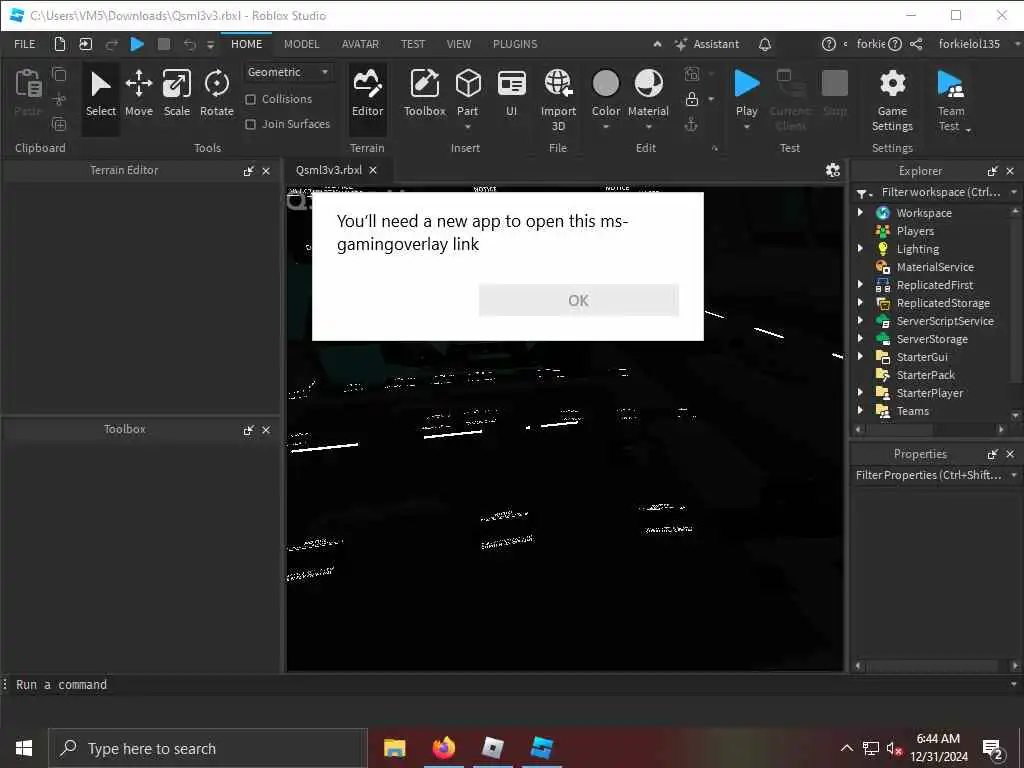Screen dimensions: 1024x768
Task: Switch to the PLUGINS tab
Action: [515, 44]
